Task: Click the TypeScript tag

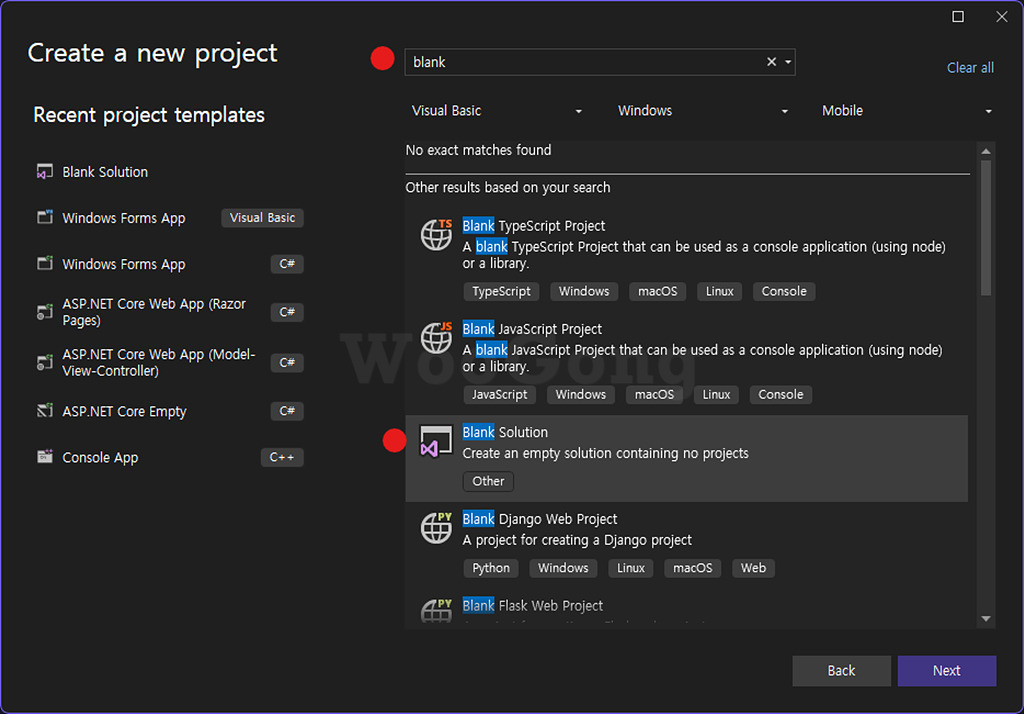Action: point(501,291)
